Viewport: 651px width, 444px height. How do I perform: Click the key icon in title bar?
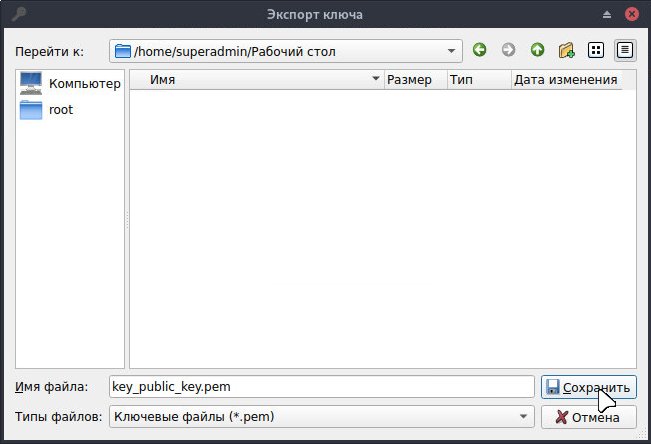(15, 14)
